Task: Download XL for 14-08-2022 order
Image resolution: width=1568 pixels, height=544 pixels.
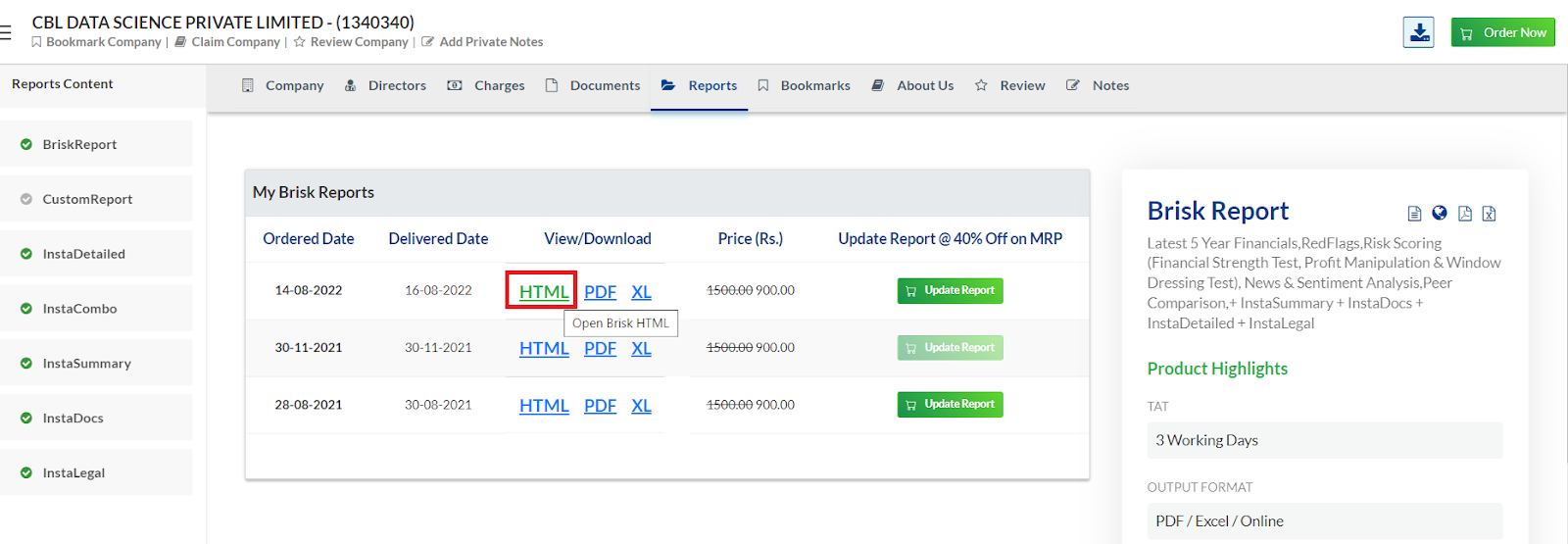Action: (x=641, y=292)
